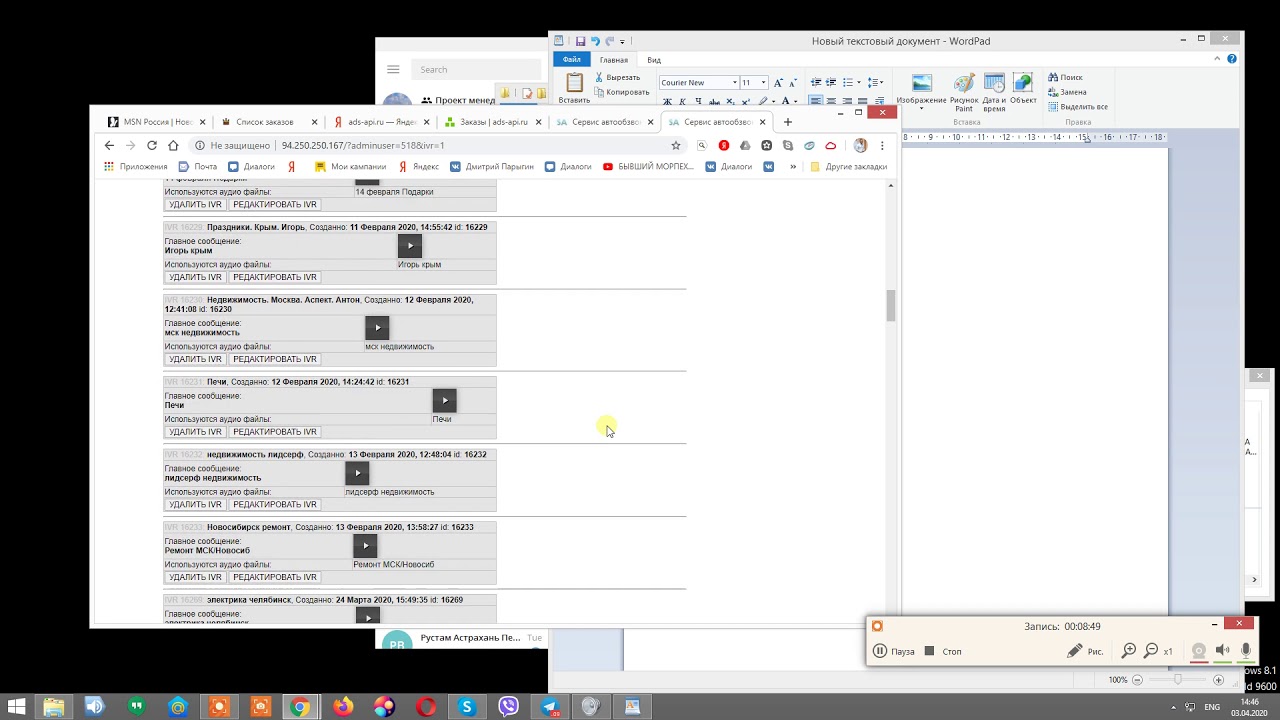Play the Печи audio message
1280x720 pixels.
click(x=444, y=401)
